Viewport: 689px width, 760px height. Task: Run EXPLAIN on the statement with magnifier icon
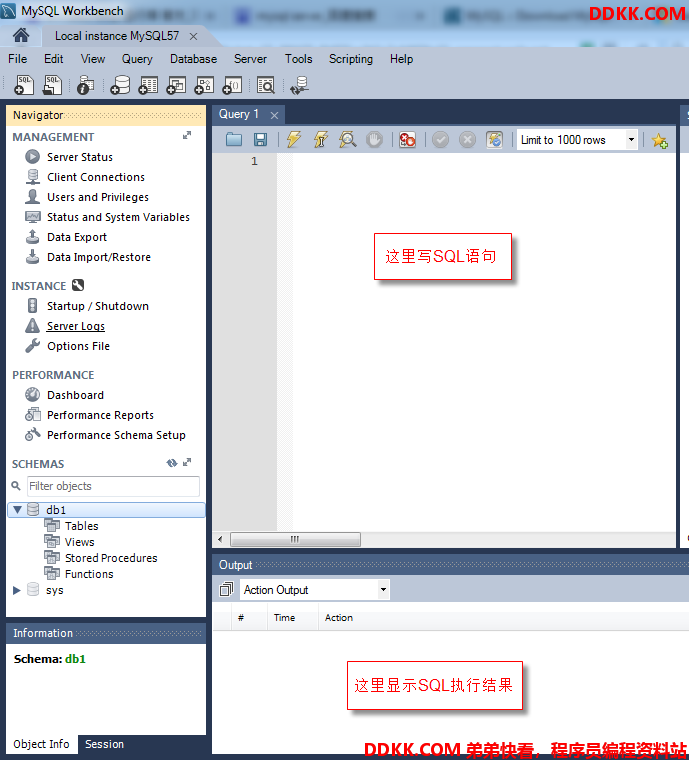coord(347,140)
